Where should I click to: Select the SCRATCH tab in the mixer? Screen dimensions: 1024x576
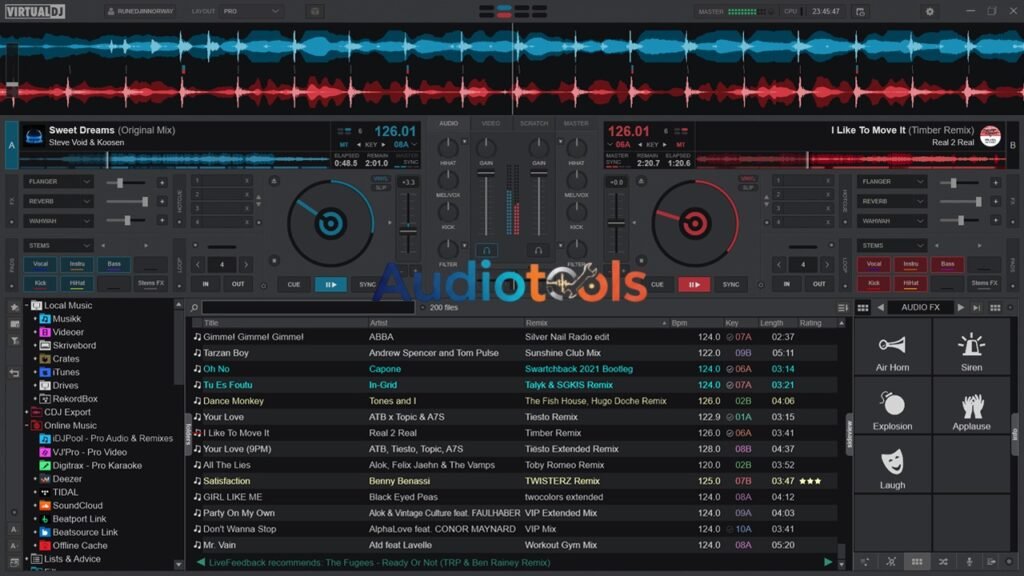click(x=534, y=124)
